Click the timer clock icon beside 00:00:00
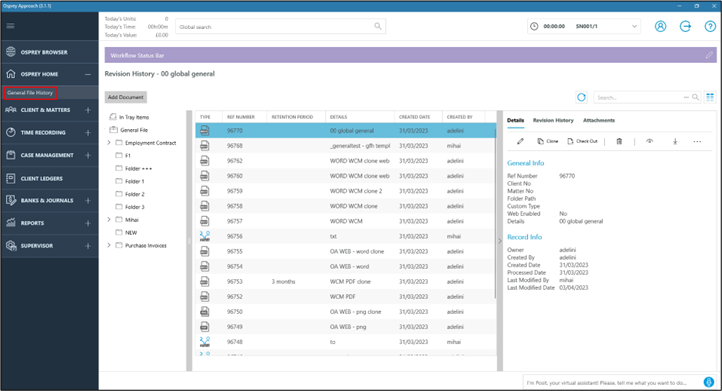 click(x=534, y=26)
